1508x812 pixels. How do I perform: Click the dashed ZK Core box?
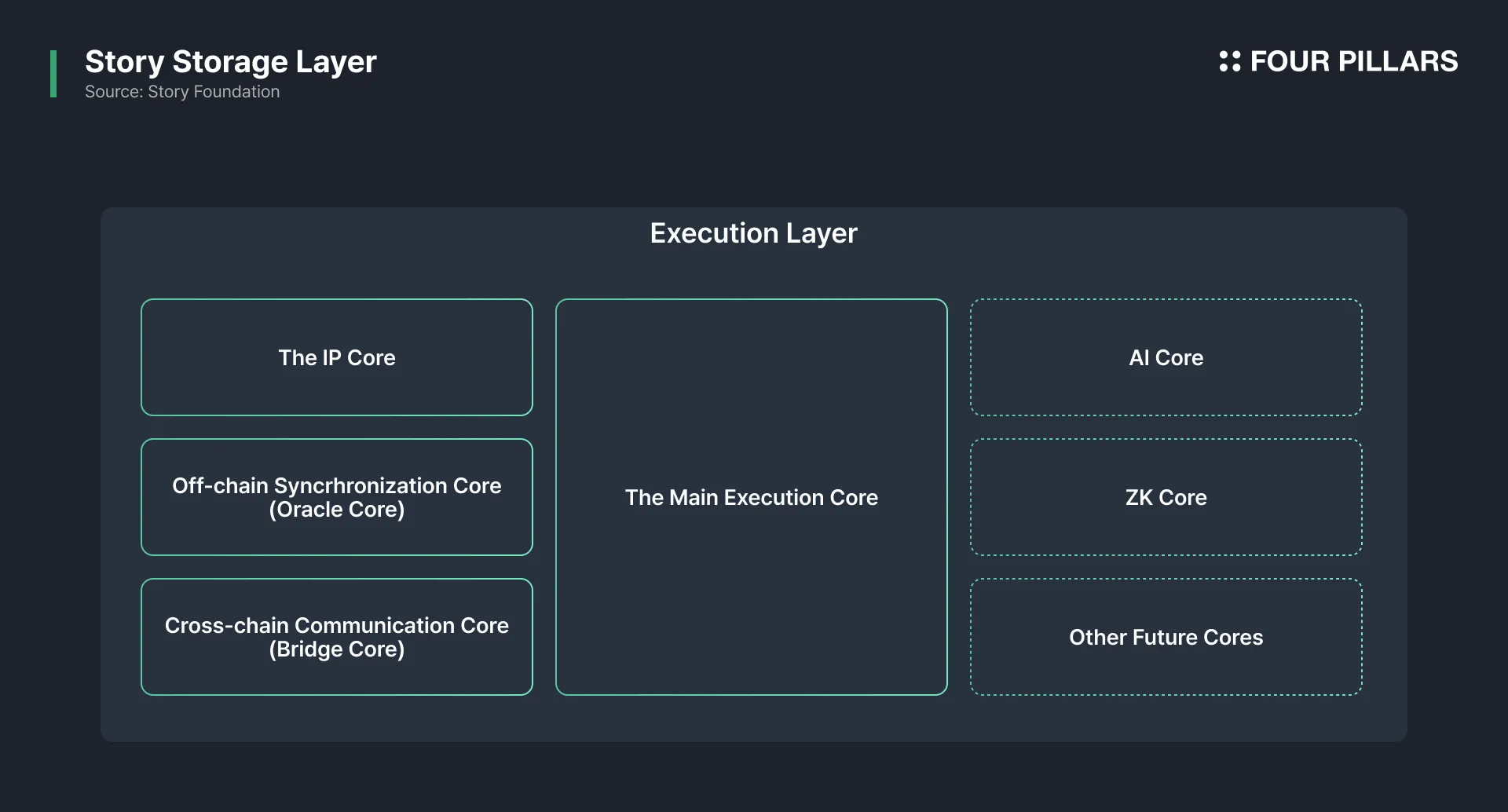point(1166,497)
